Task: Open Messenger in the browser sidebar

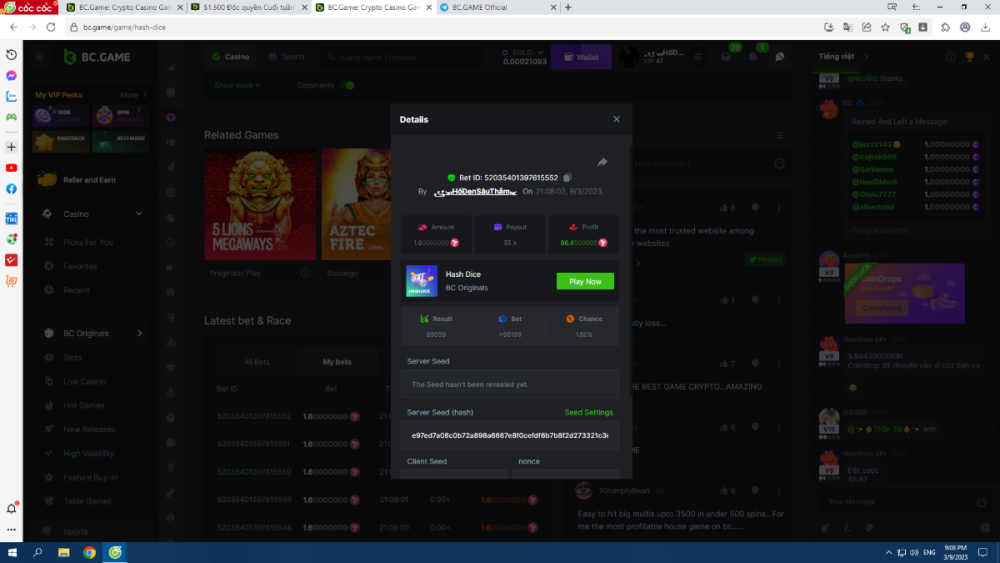Action: tap(11, 76)
